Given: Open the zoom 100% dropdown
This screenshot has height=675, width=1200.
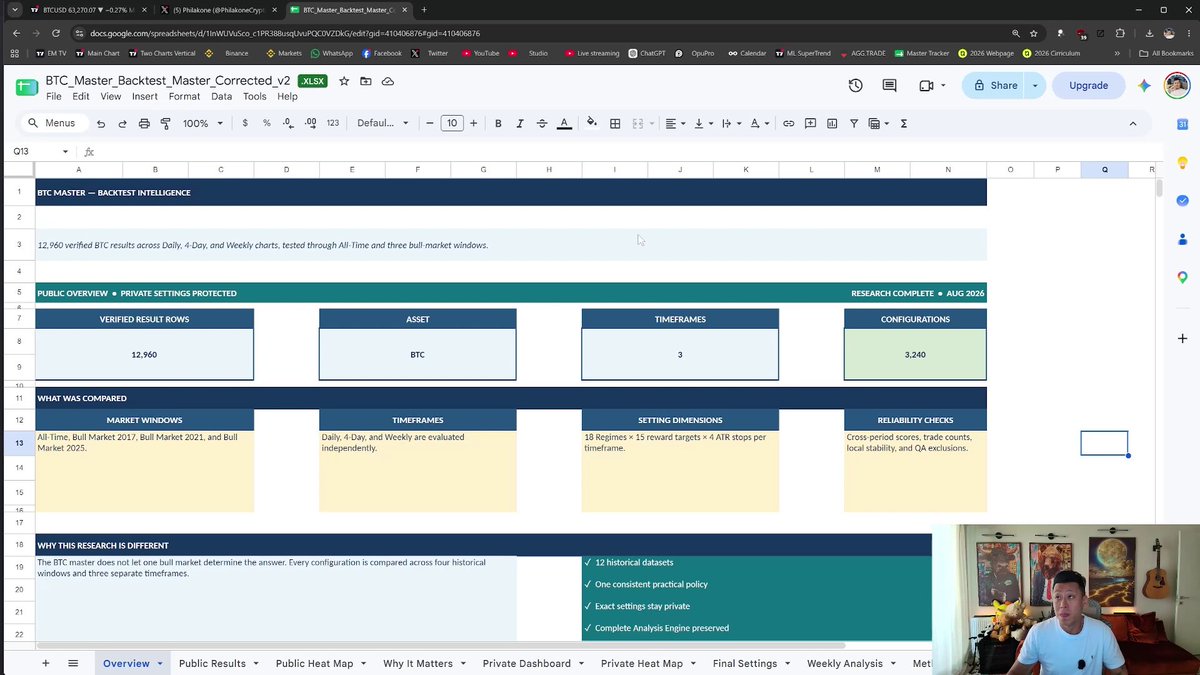Looking at the screenshot, I should pos(203,123).
